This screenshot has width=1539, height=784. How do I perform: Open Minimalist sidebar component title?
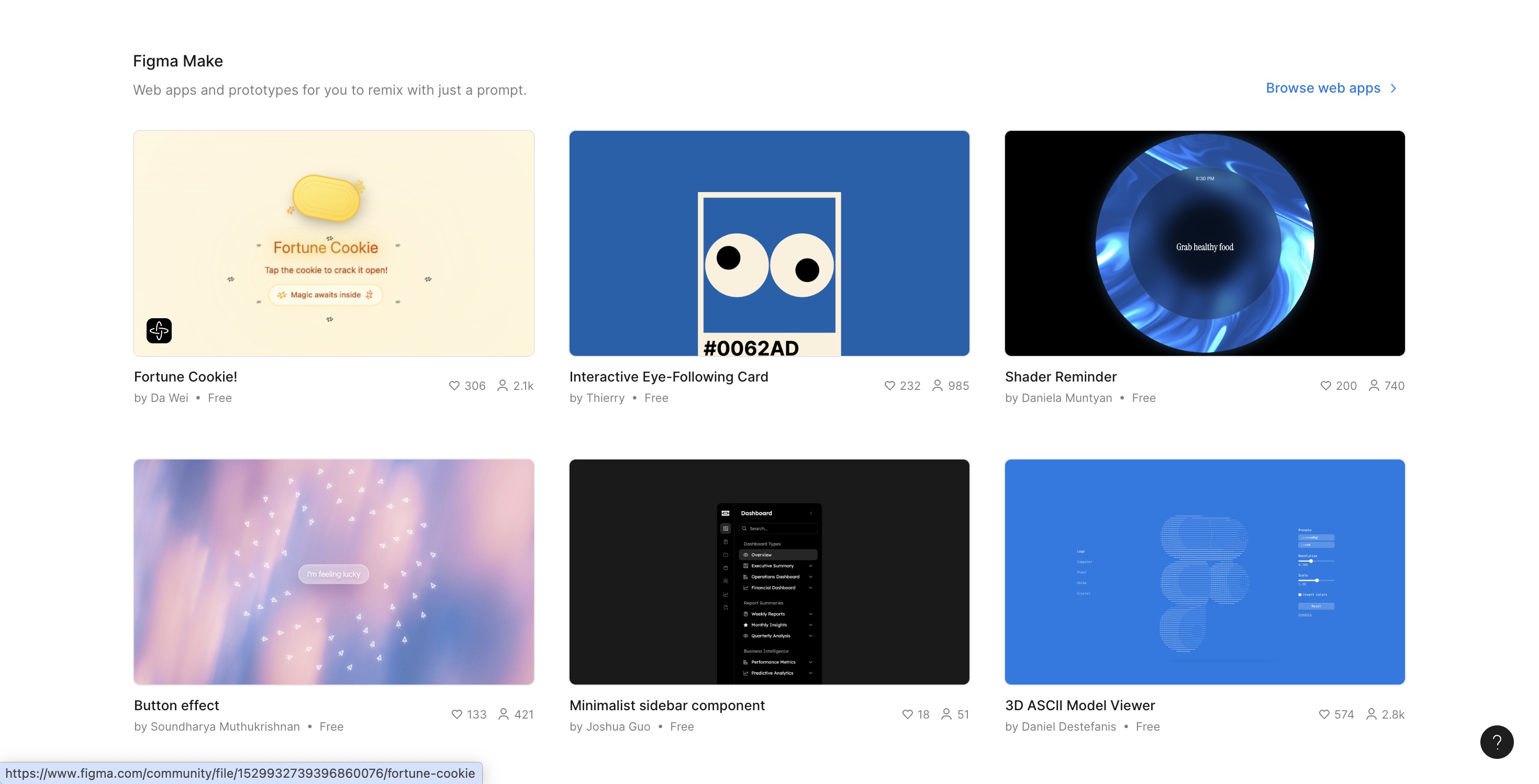coord(667,705)
